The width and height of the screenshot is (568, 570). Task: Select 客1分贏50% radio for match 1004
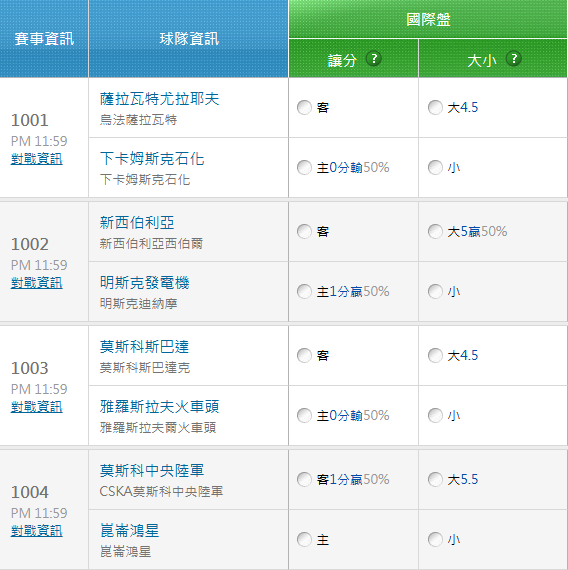(304, 479)
